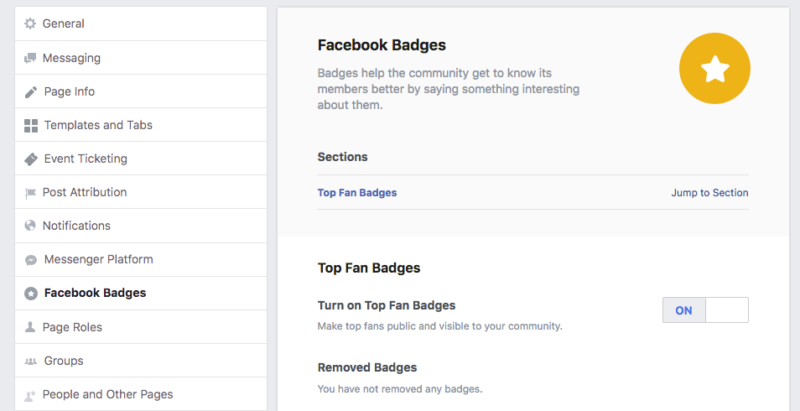Click the Page Info pencil icon
Image resolution: width=800 pixels, height=411 pixels.
[x=31, y=92]
